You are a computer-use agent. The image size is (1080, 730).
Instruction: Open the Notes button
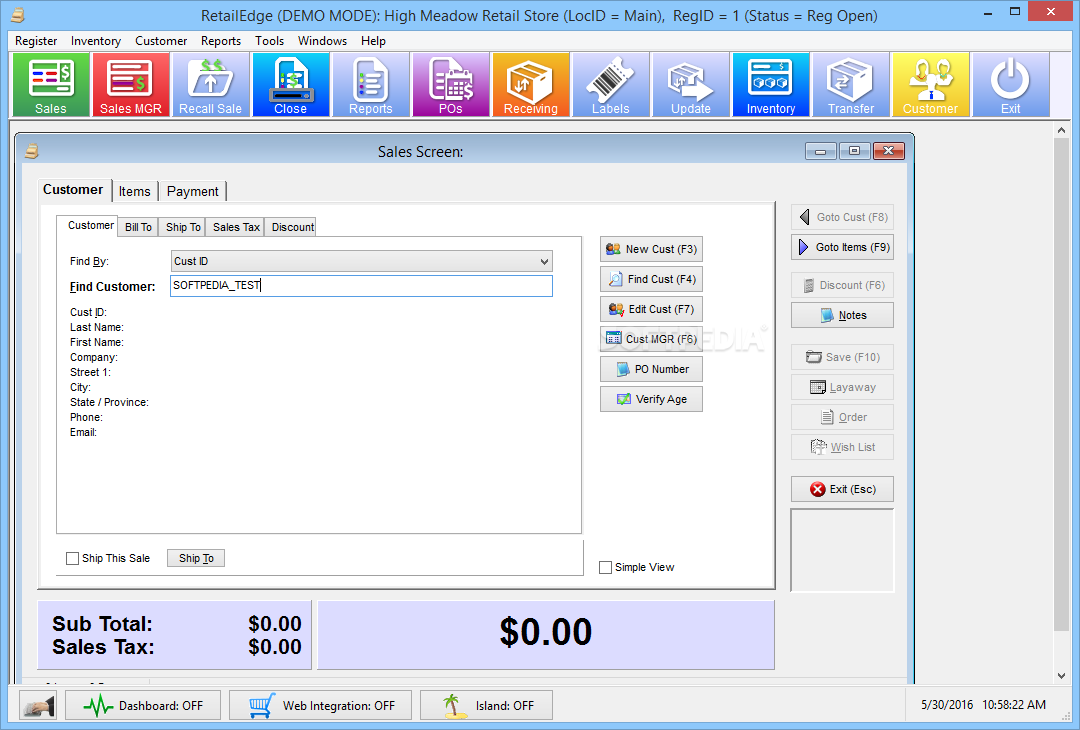point(842,315)
